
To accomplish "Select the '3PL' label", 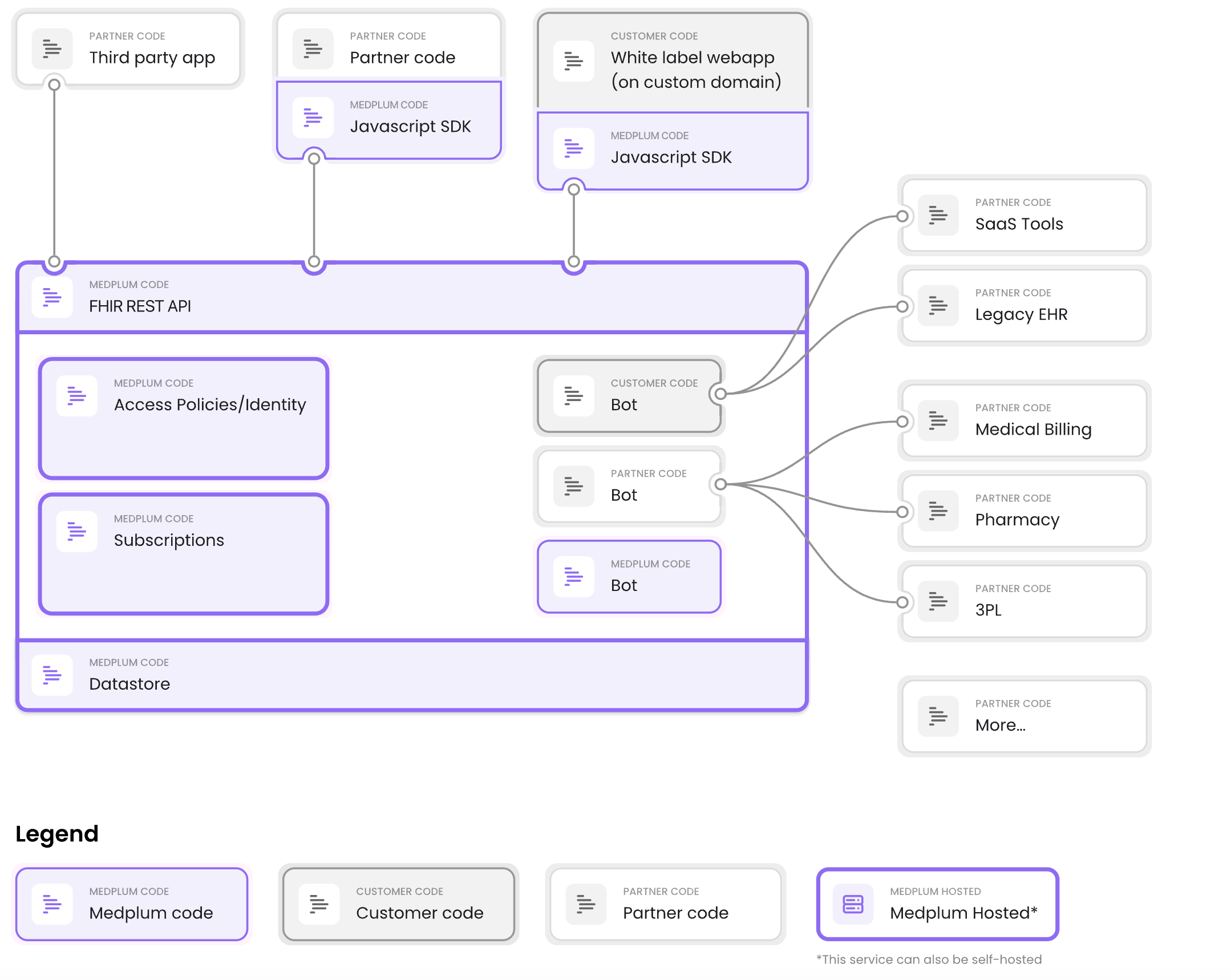I will tap(989, 610).
